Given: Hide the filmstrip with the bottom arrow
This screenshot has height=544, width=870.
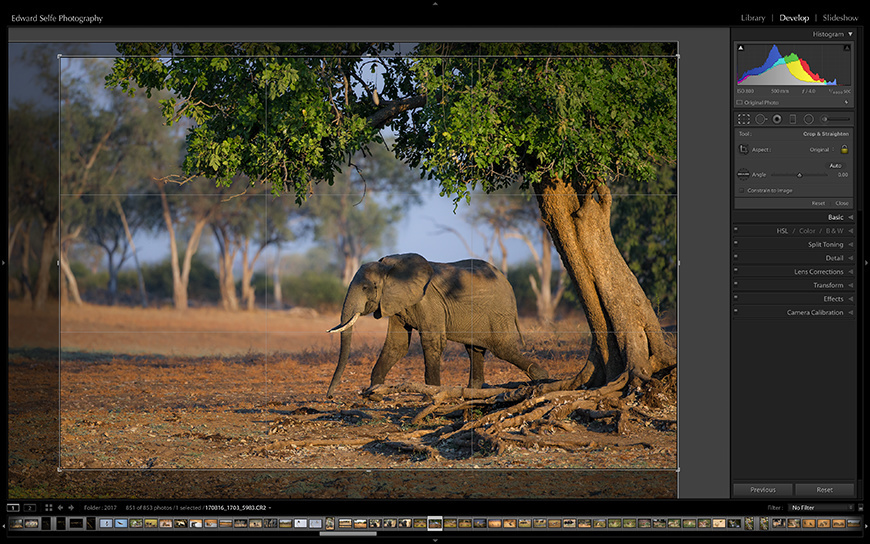Looking at the screenshot, I should tap(435, 540).
